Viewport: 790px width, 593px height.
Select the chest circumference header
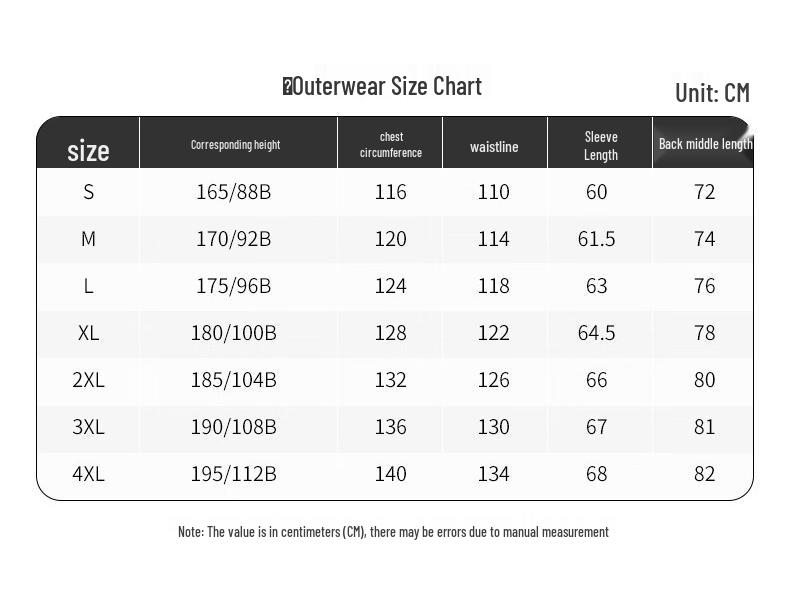click(391, 145)
